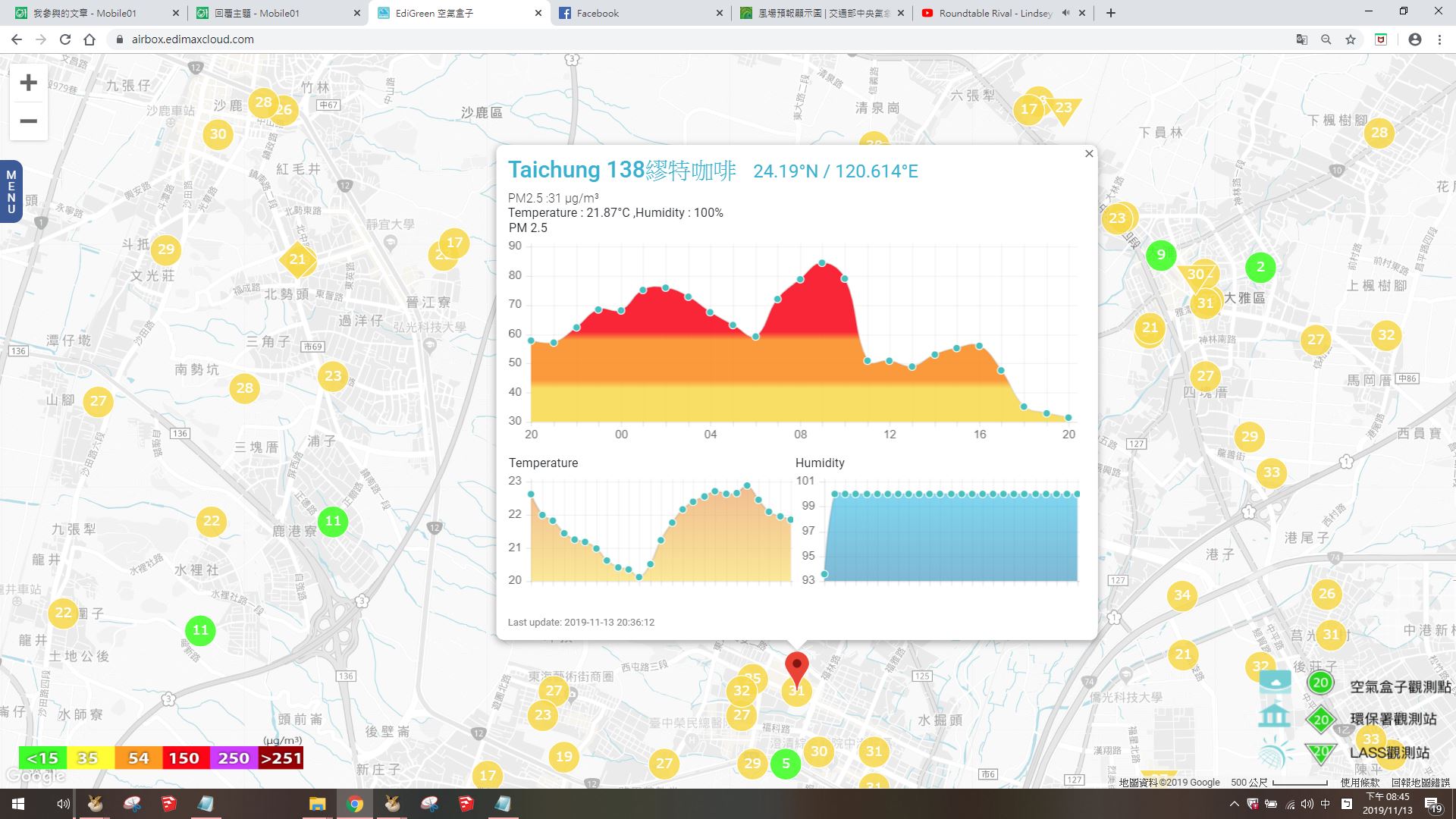Open the Google Translate page icon
Screen dimensions: 1456x819
pos(1301,39)
